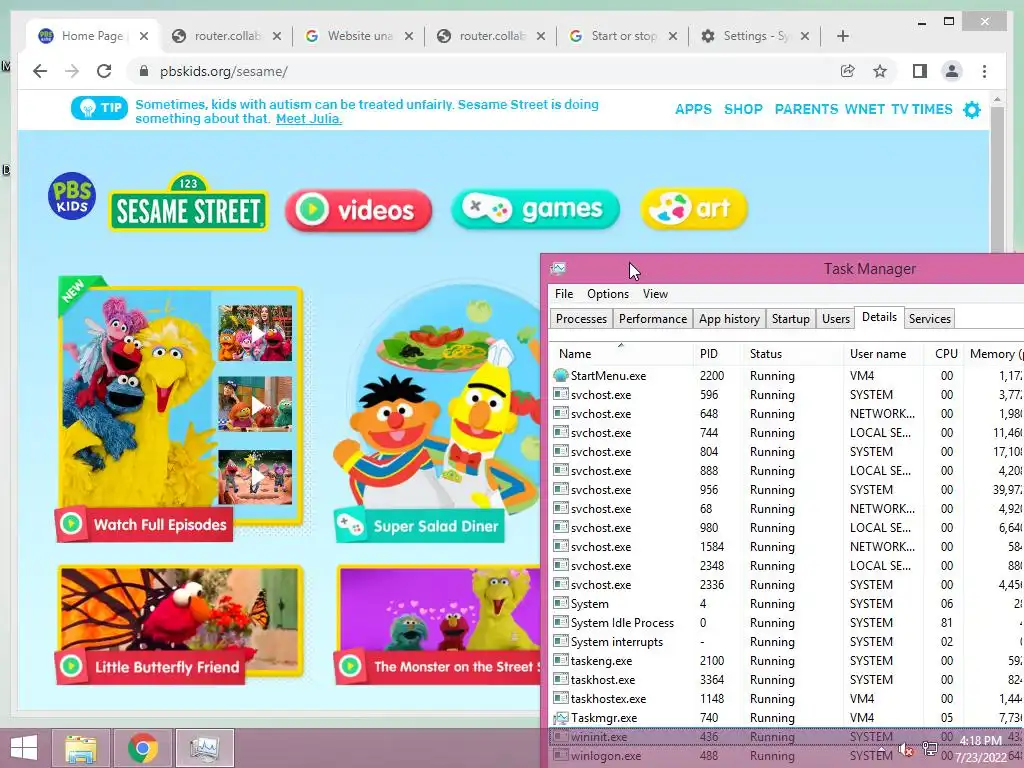The width and height of the screenshot is (1024, 768).
Task: Open the Users tab in Task Manager
Action: pos(835,319)
